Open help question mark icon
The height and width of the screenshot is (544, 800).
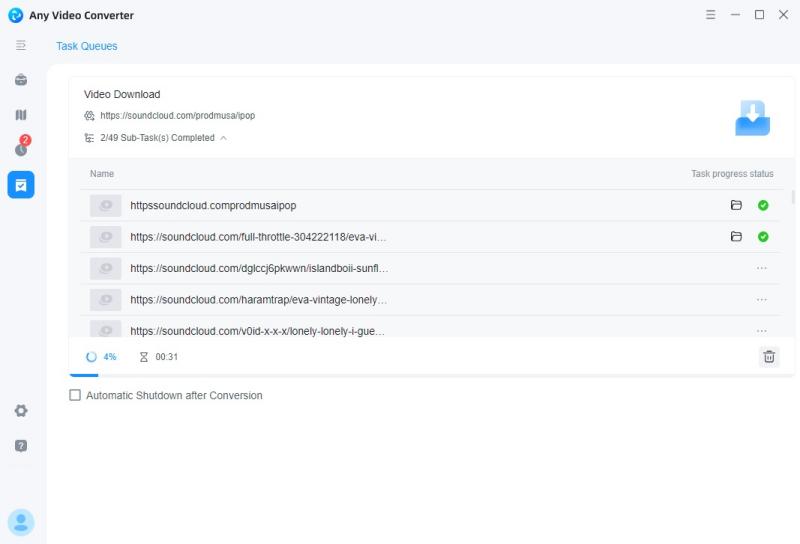[x=21, y=446]
